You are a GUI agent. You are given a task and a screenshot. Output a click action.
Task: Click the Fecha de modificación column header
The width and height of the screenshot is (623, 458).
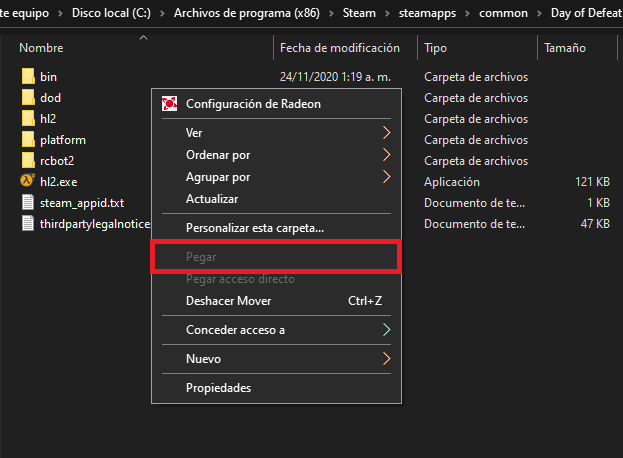(339, 48)
